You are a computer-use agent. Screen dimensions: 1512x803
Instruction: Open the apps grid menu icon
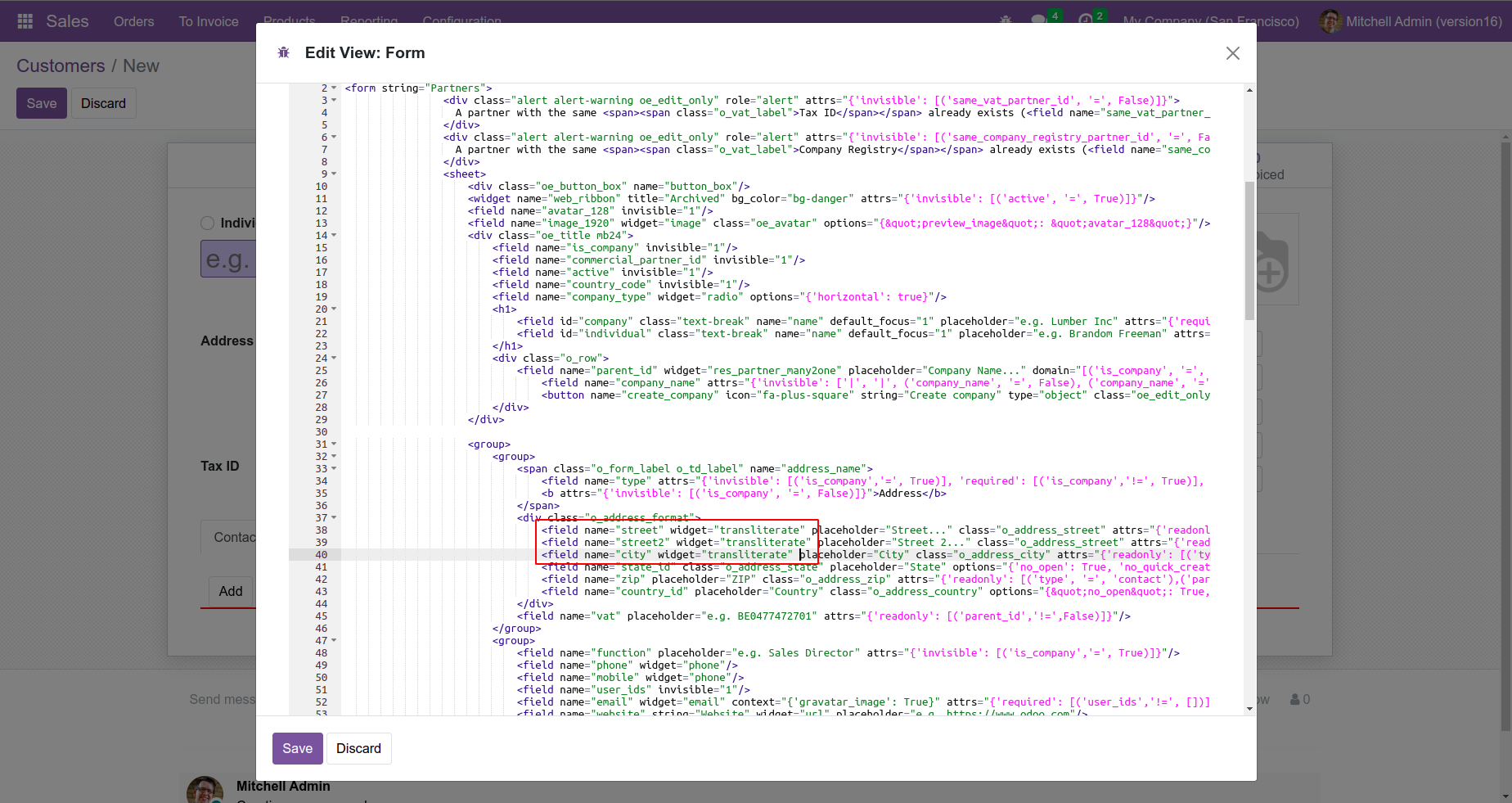click(25, 21)
